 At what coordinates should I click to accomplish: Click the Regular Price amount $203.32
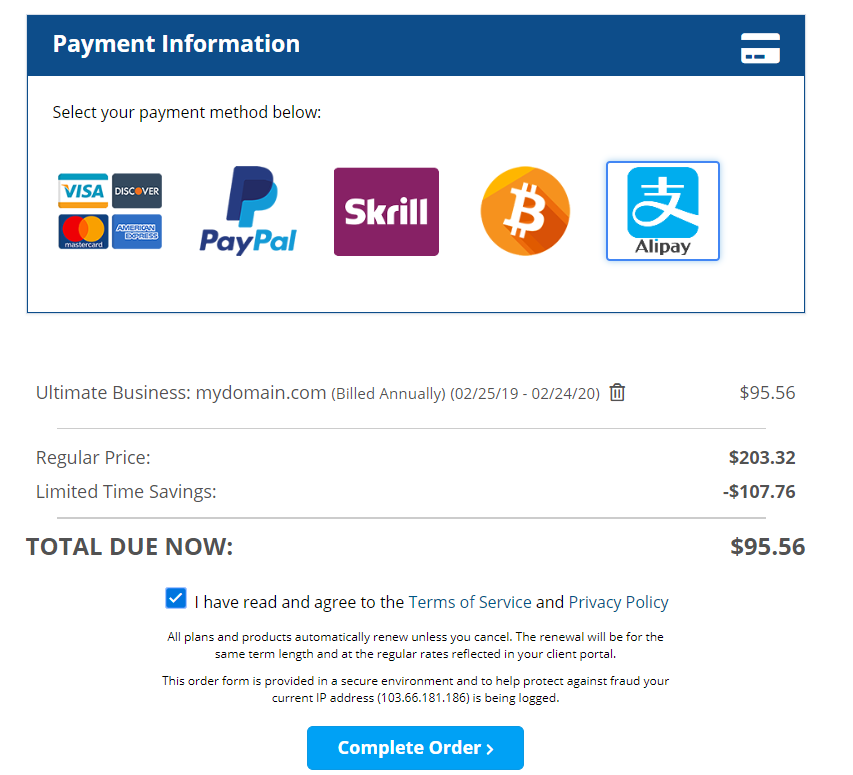coord(762,458)
